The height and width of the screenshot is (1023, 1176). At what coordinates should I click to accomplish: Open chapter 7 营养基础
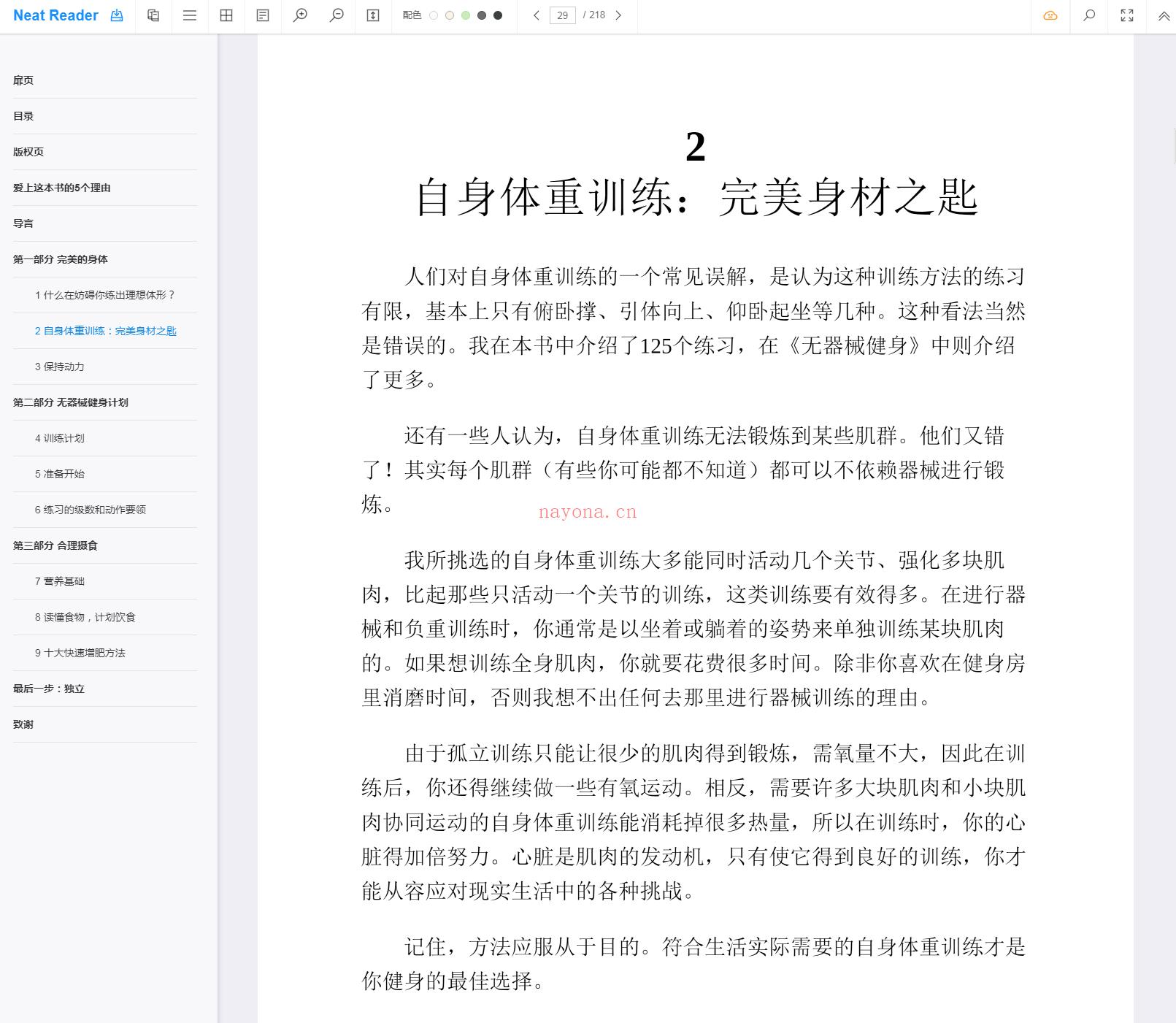point(105,581)
